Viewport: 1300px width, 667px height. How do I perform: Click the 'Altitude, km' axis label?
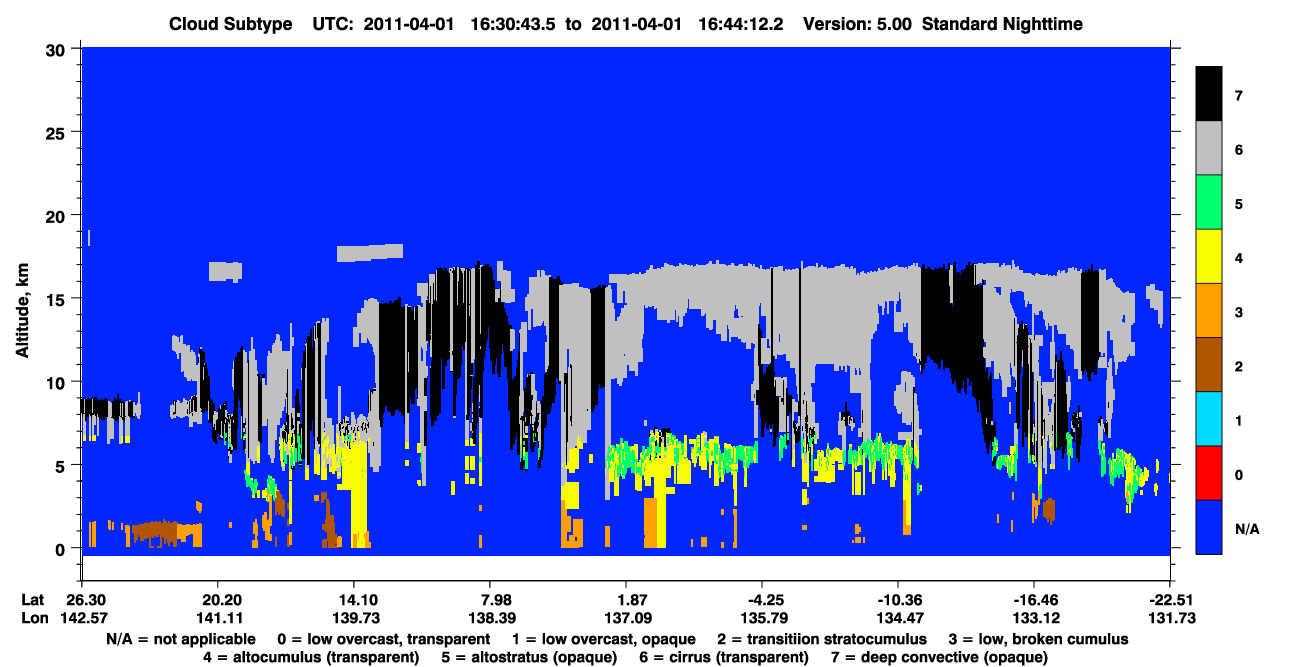click(x=21, y=311)
